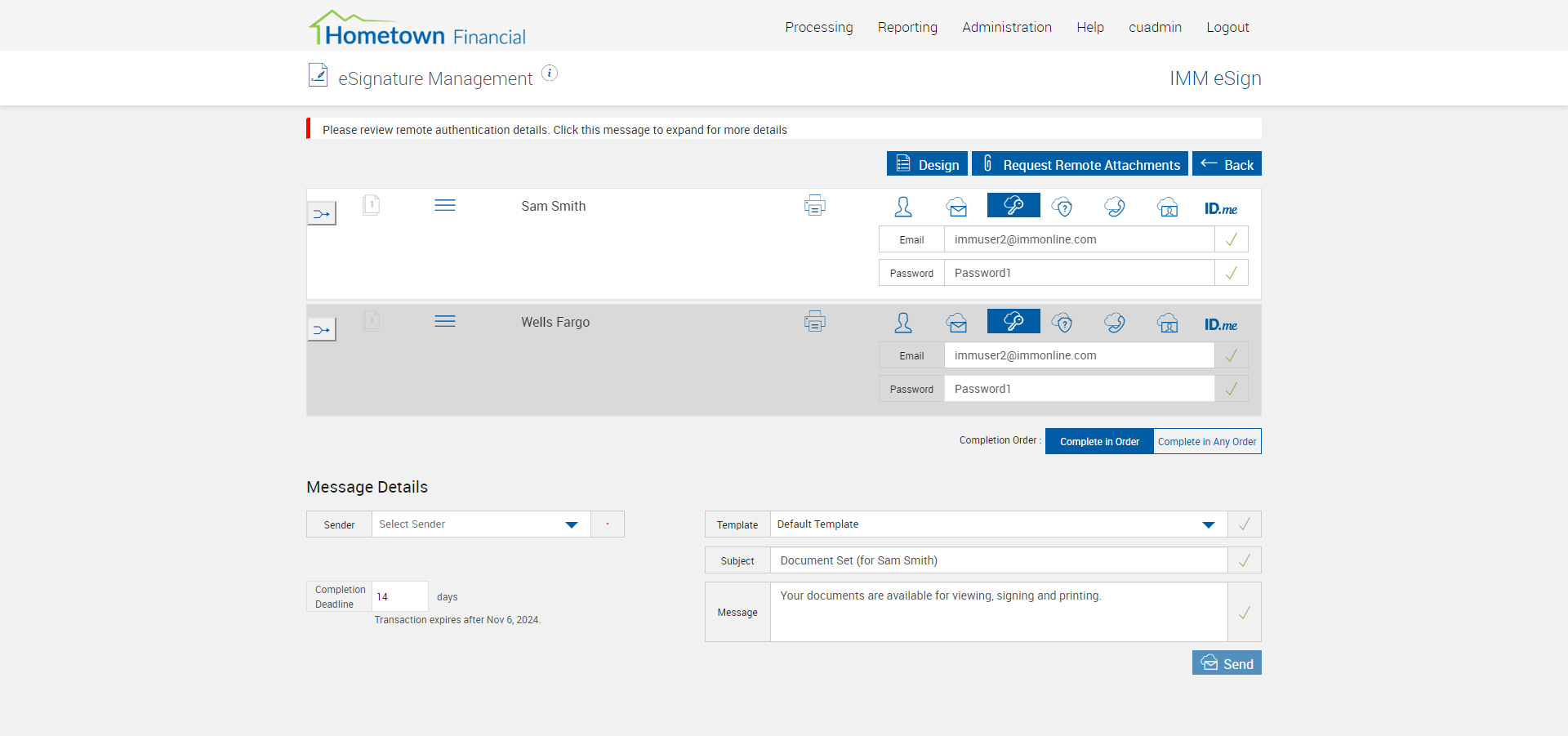Select Complete in Order option
Screen dimensions: 1568x736
click(1099, 441)
